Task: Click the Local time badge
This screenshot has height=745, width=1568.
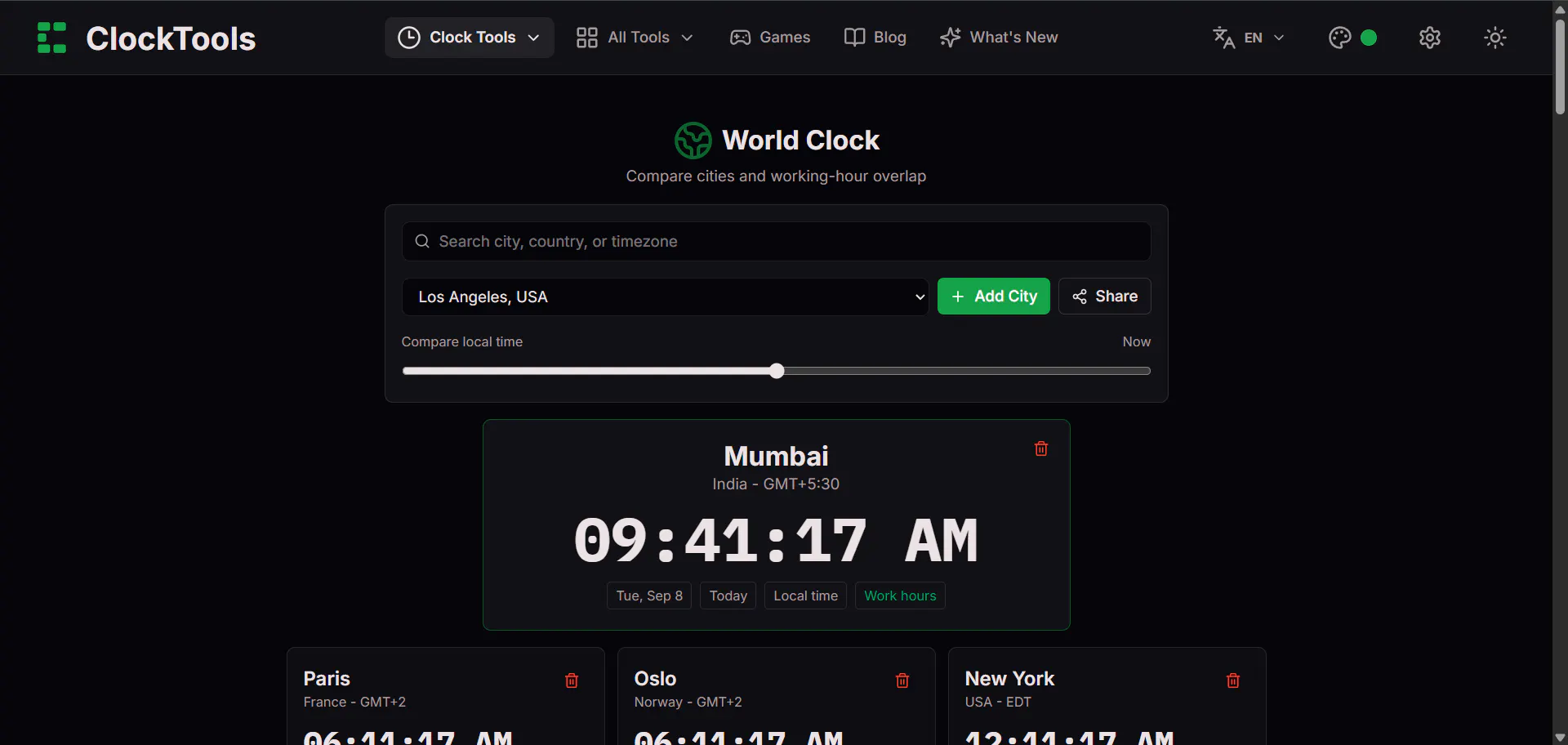Action: click(x=806, y=596)
